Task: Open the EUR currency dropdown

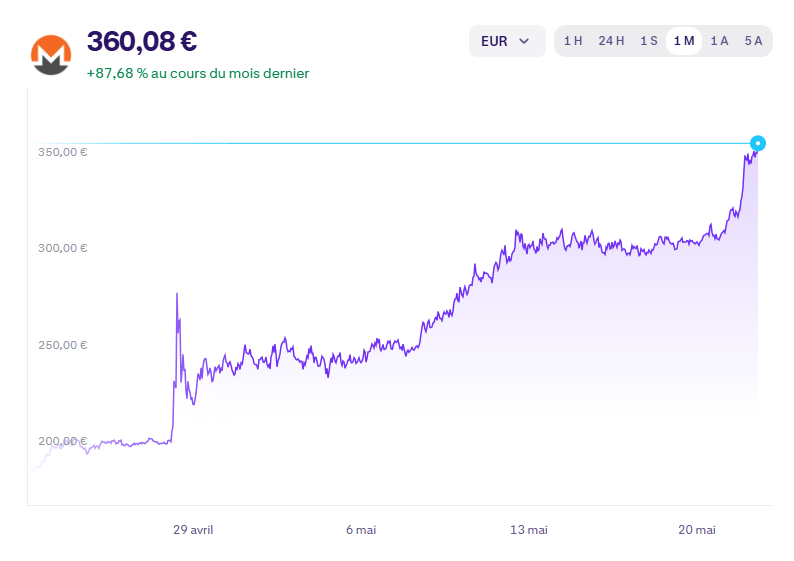Action: tap(507, 41)
